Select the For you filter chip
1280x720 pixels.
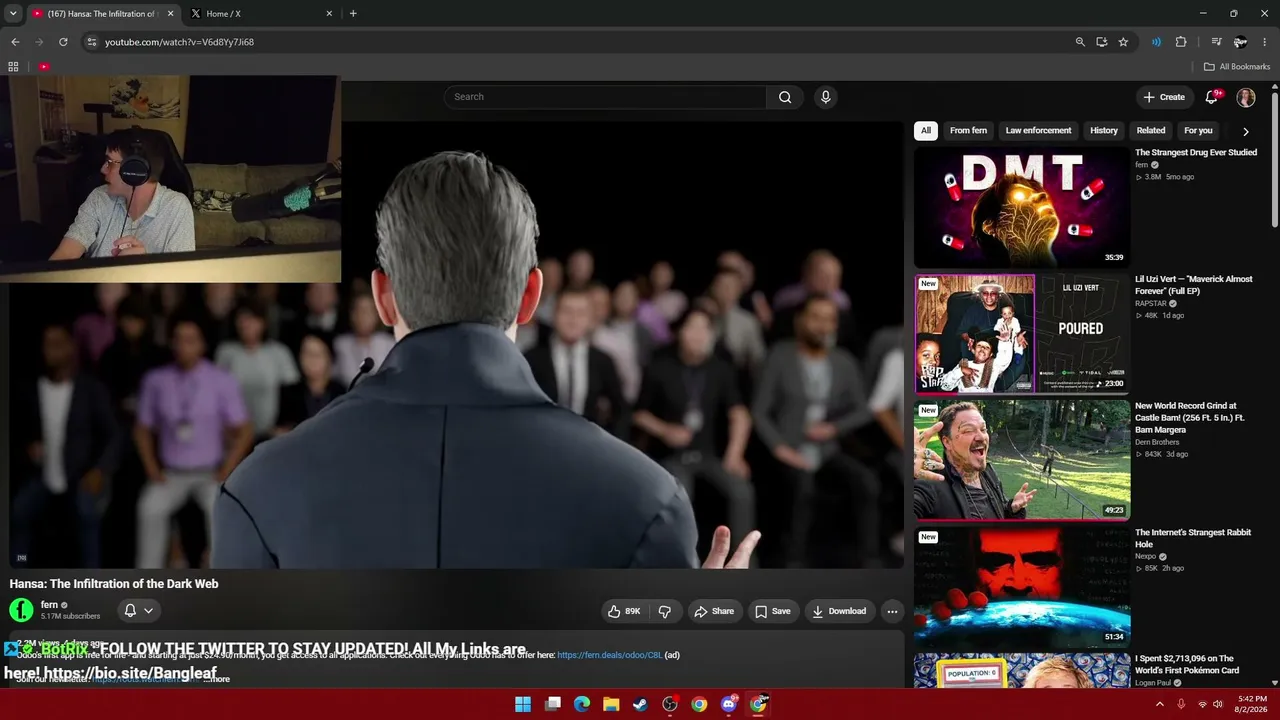1198,131
